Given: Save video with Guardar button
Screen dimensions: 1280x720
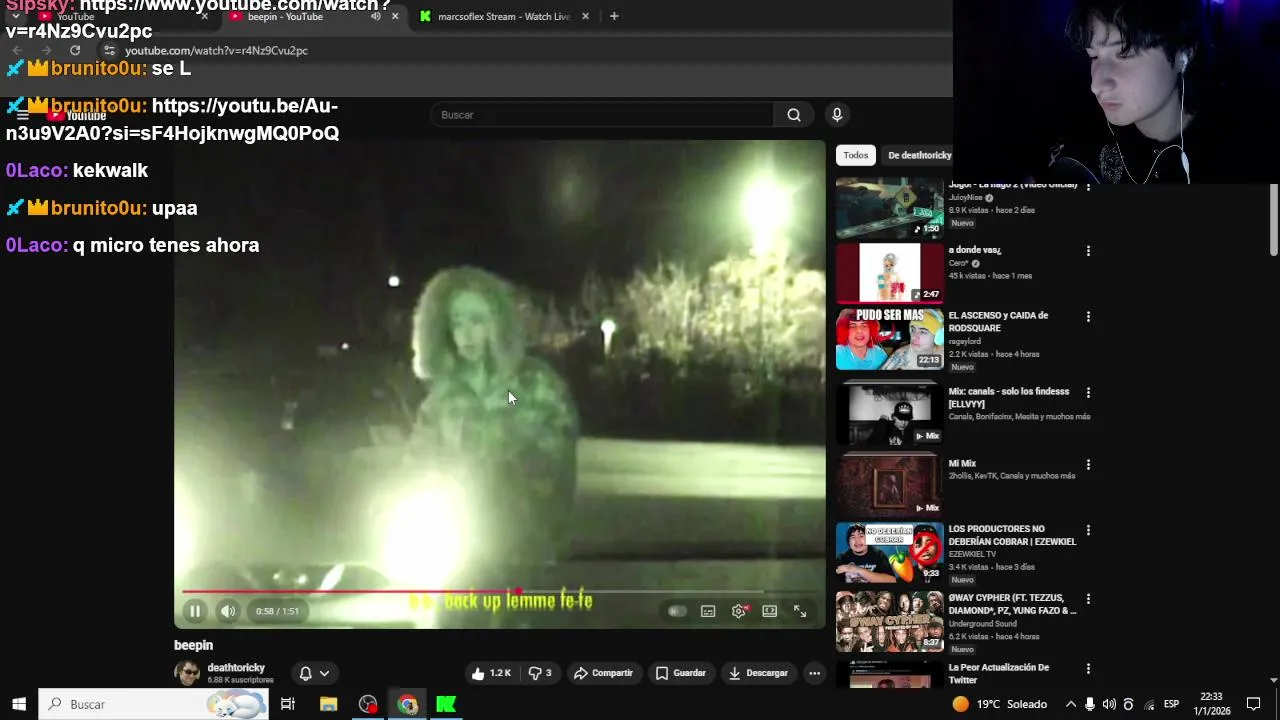Looking at the screenshot, I should pyautogui.click(x=681, y=673).
